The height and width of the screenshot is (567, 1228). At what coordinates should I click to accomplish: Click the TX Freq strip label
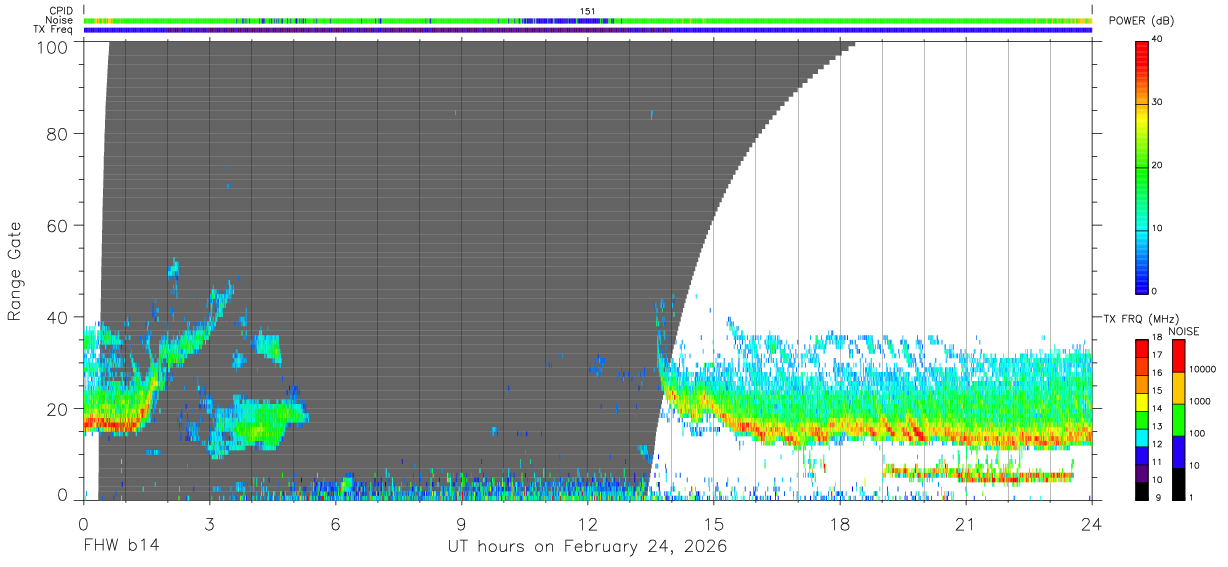pos(53,30)
